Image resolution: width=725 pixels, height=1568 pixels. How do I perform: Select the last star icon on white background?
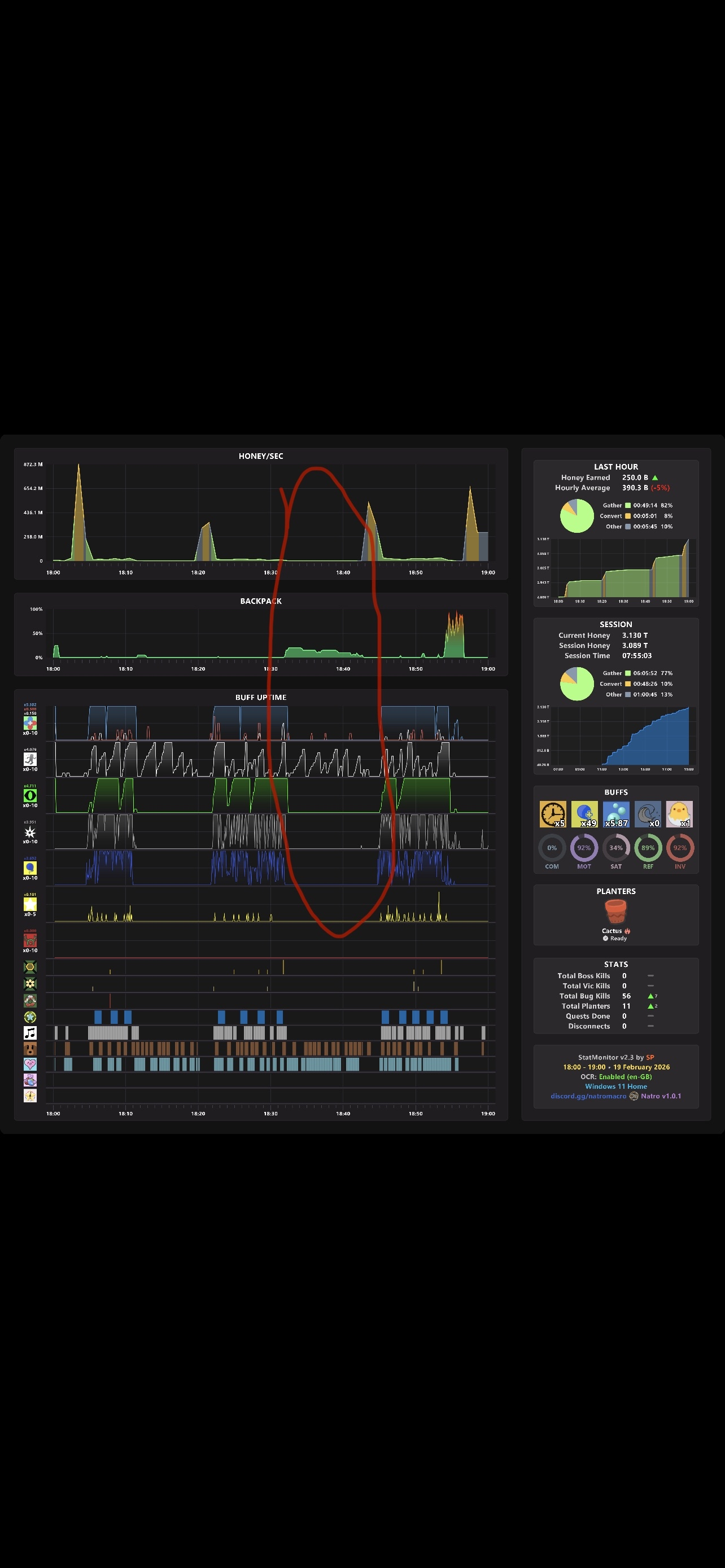(x=30, y=1096)
